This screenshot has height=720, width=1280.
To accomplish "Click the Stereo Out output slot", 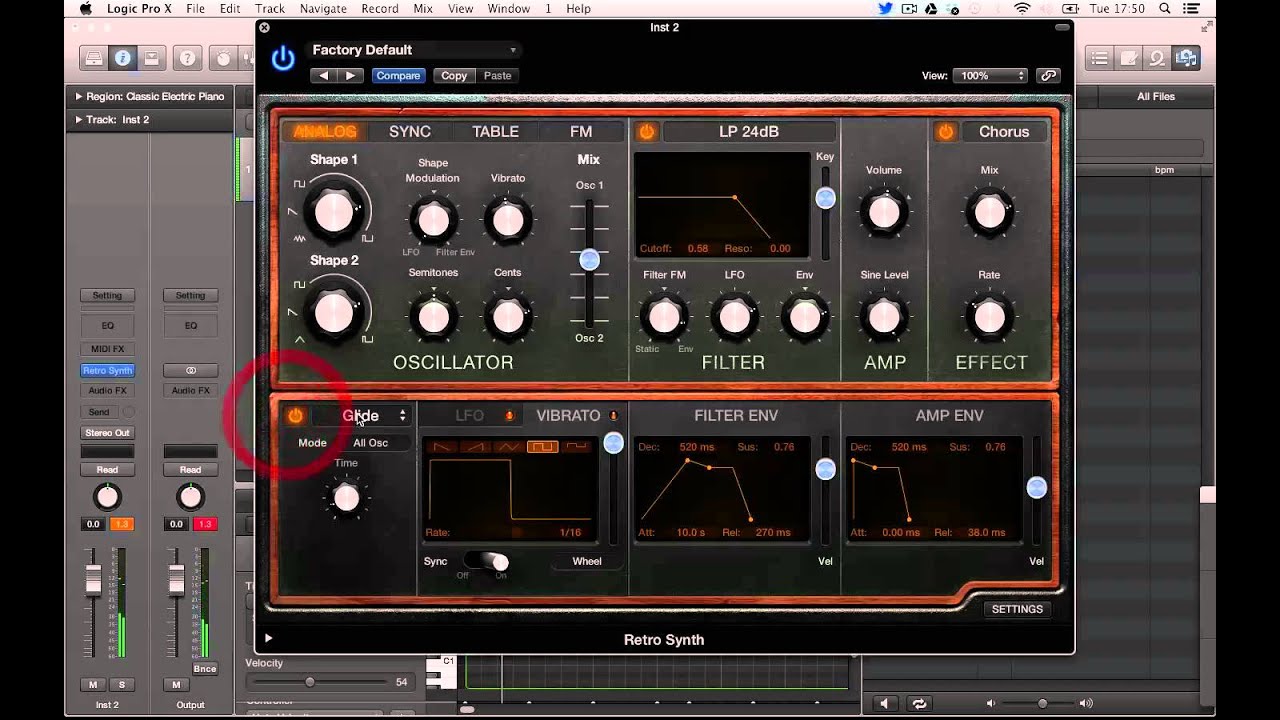I will [x=107, y=433].
